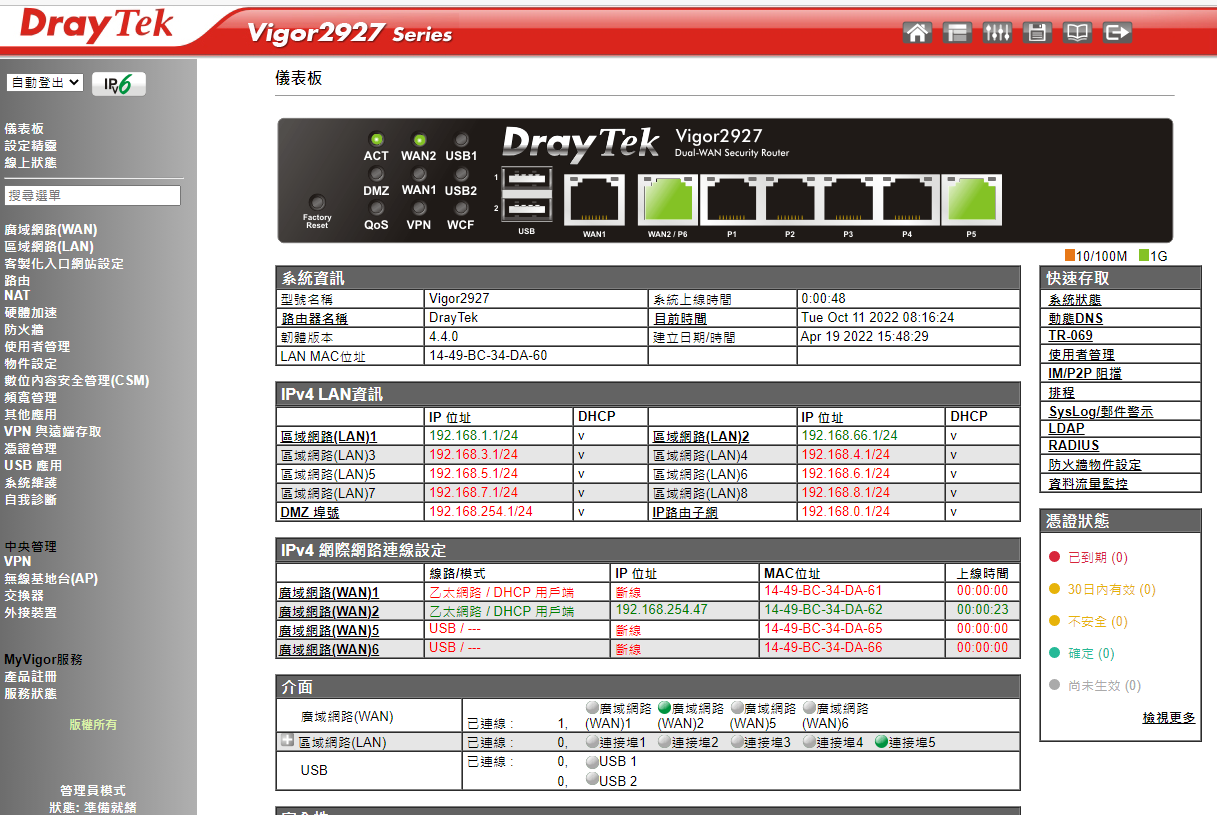1217x815 pixels.
Task: Open the sliders settings icon in the header
Action: coord(997,33)
